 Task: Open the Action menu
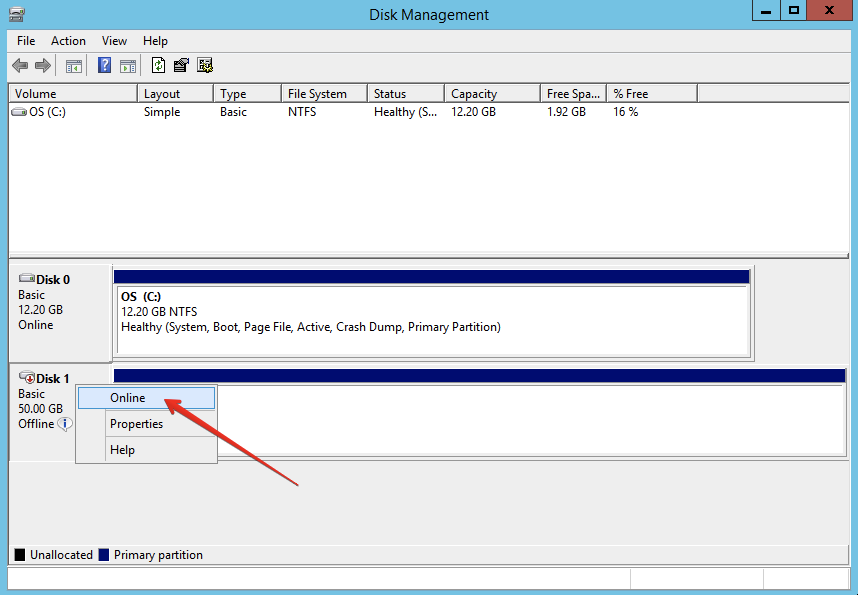coord(68,41)
